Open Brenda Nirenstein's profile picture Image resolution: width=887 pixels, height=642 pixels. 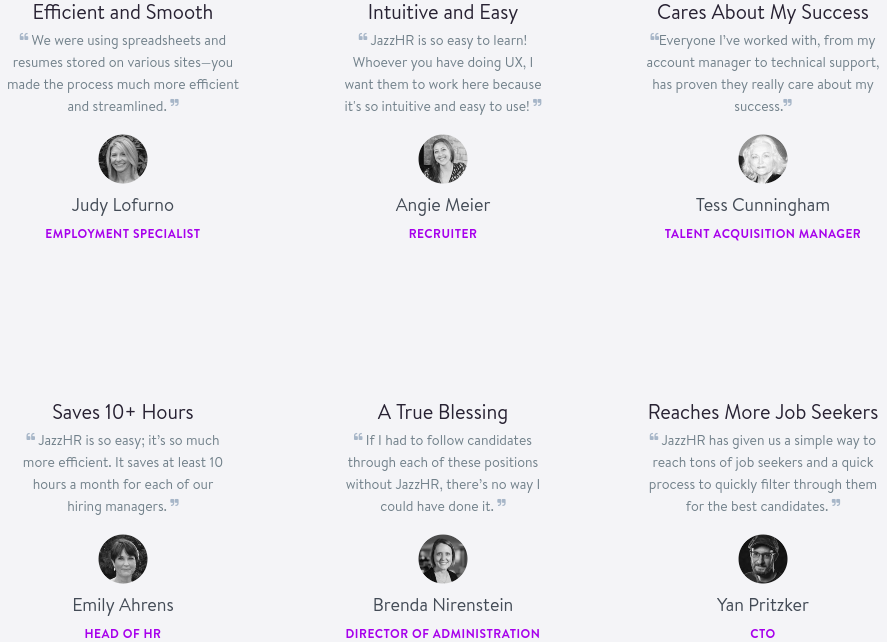[x=443, y=559]
